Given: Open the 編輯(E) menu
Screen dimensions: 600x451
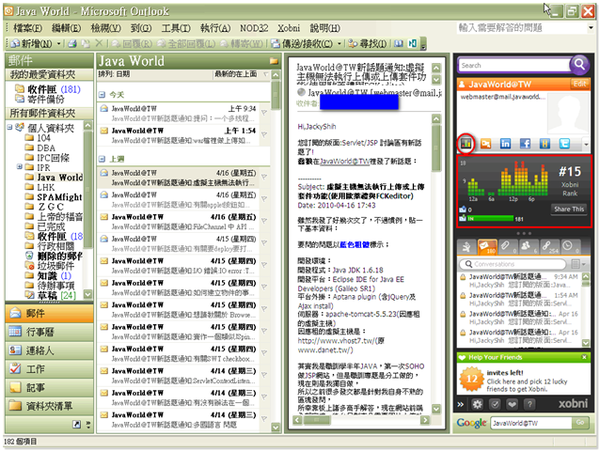Looking at the screenshot, I should (x=66, y=28).
